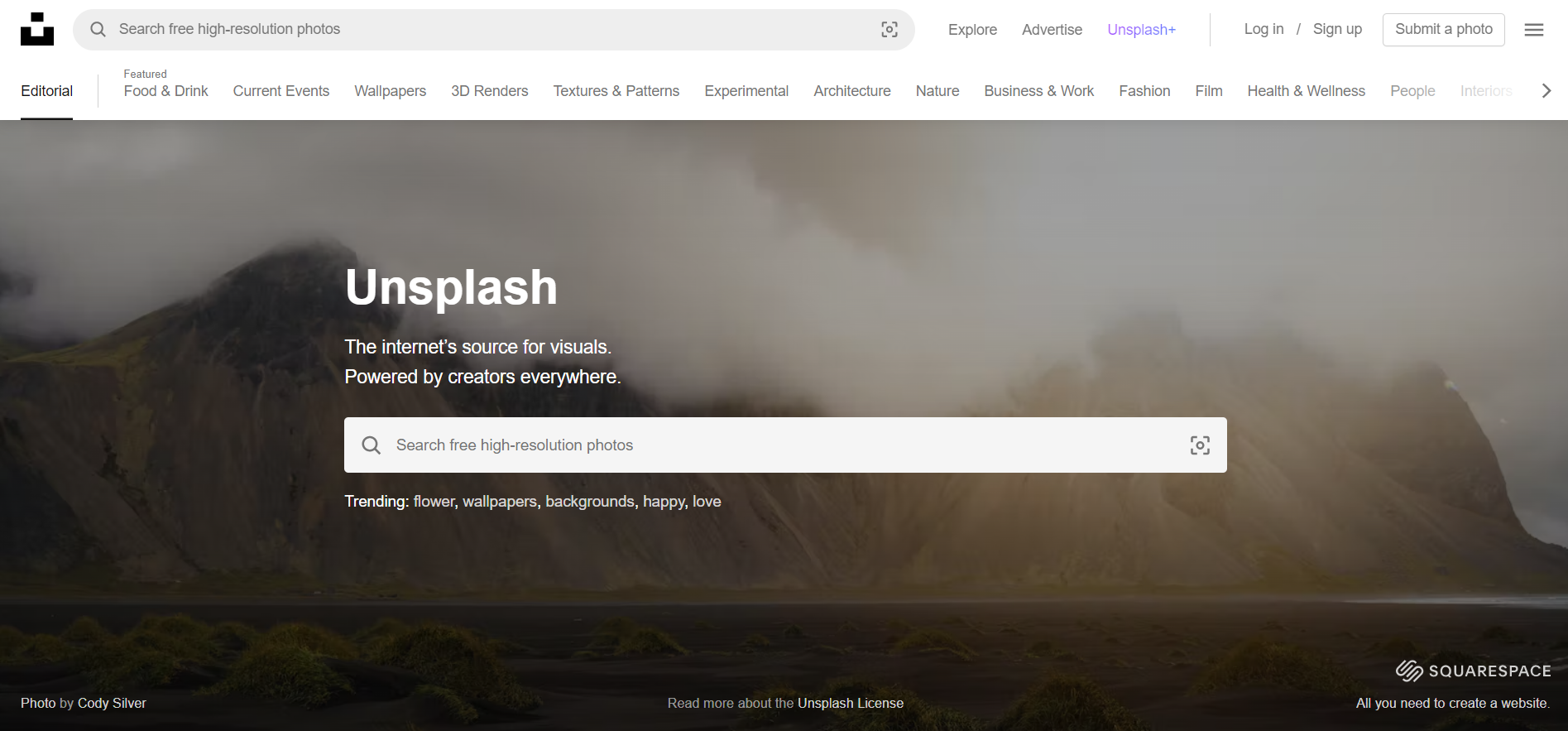
Task: Open visual search icon in top search bar
Action: click(889, 30)
